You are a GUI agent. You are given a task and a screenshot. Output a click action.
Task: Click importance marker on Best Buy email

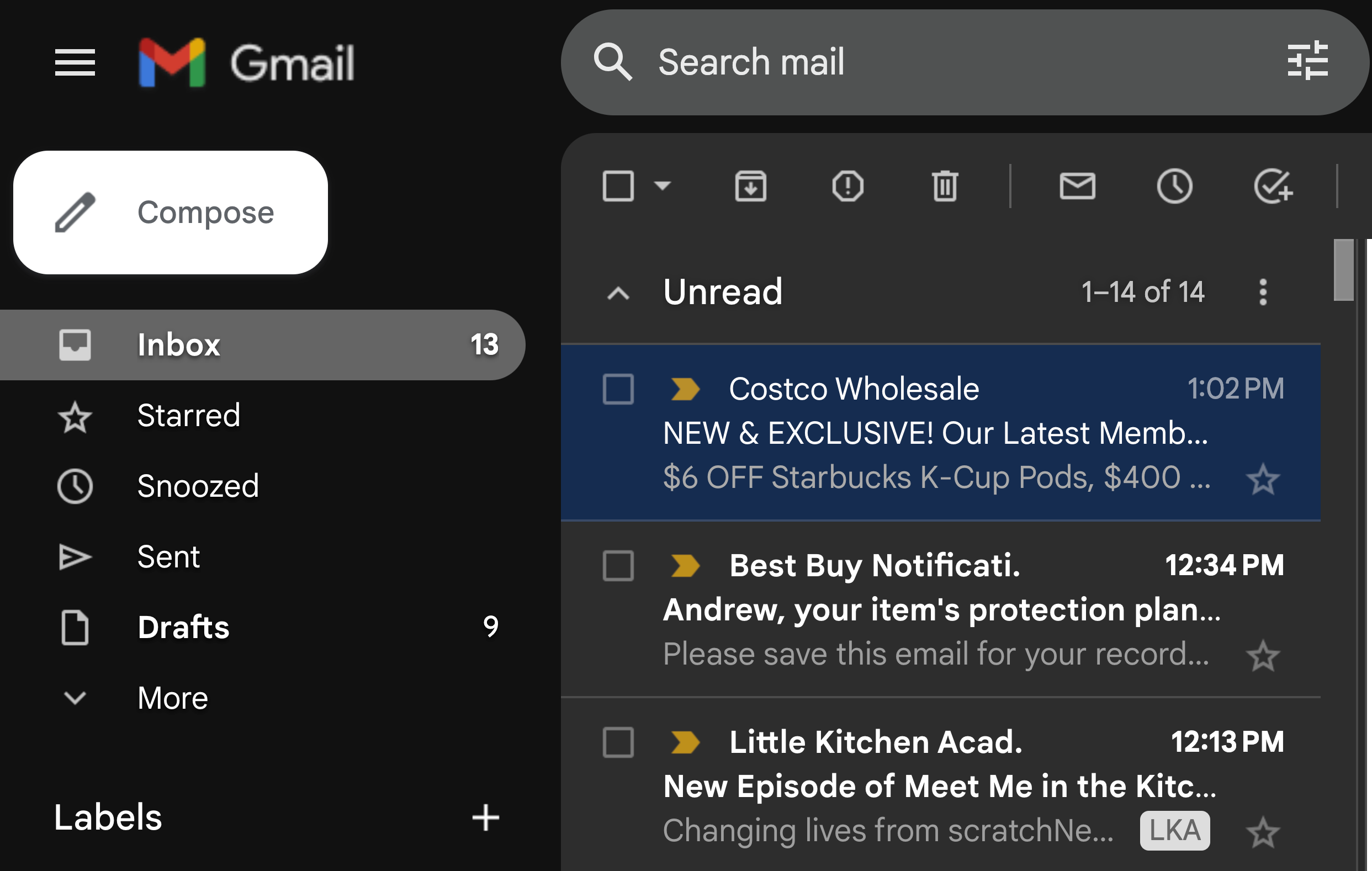tap(685, 566)
